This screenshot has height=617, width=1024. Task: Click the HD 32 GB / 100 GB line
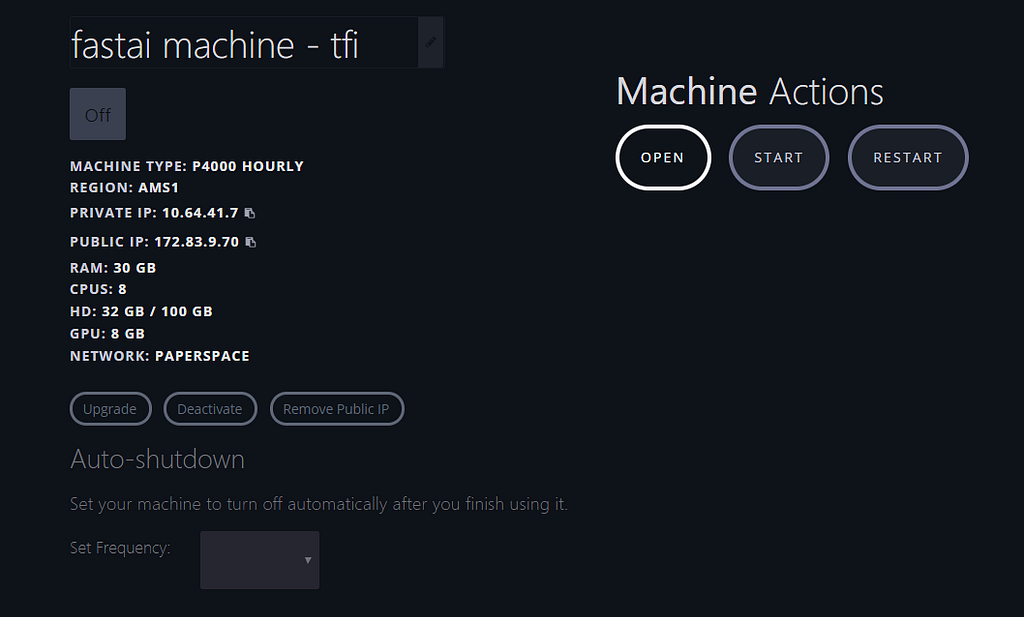[141, 311]
